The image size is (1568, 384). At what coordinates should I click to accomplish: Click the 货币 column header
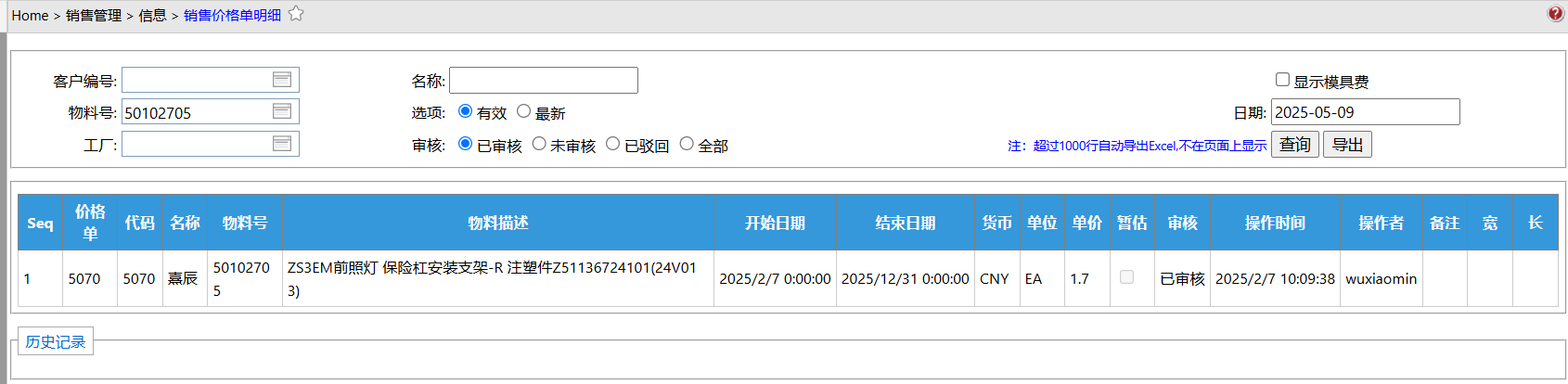click(997, 223)
